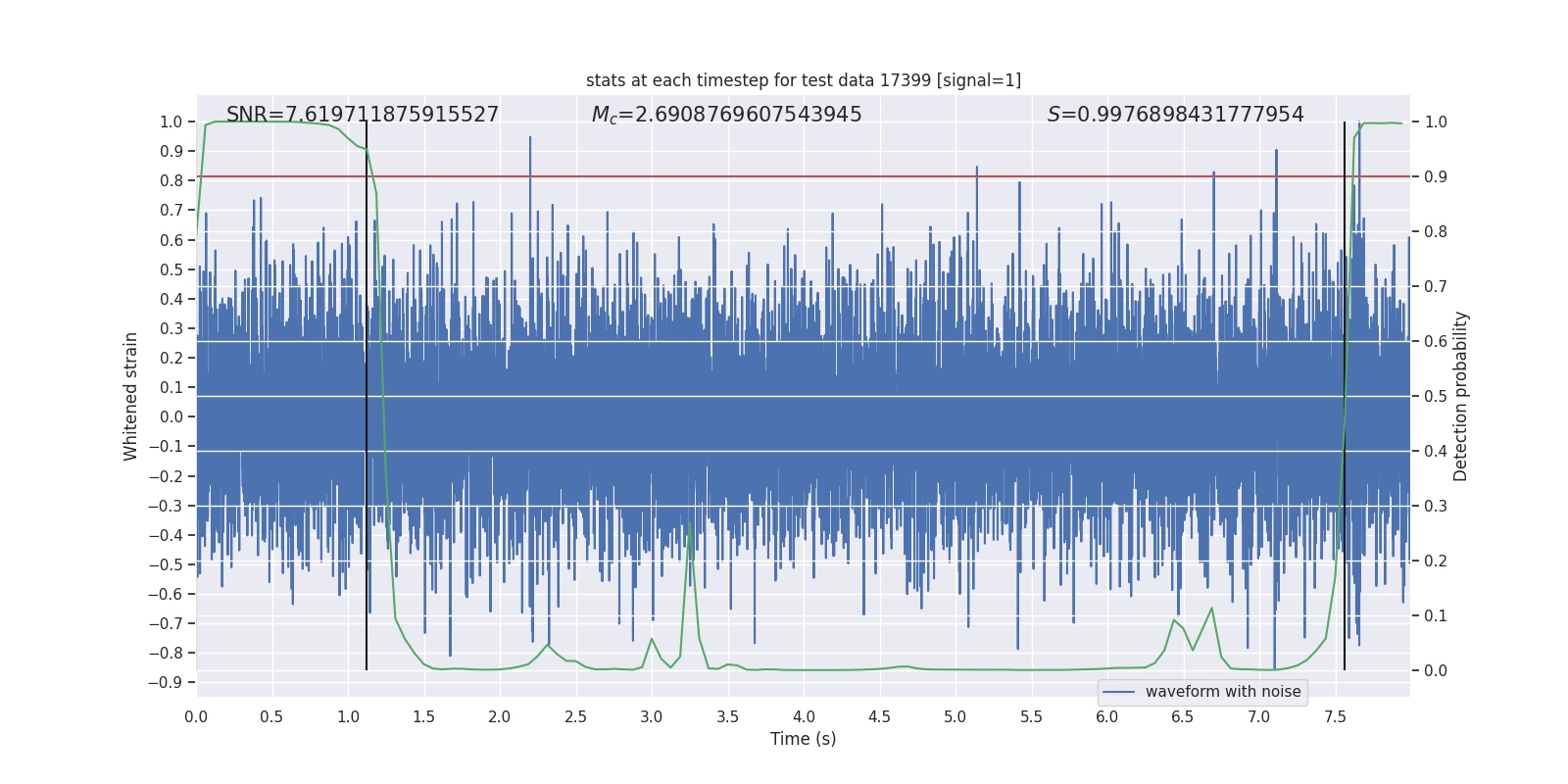
Task: Click the 'Time (s)' x-axis label
Action: coord(803,739)
